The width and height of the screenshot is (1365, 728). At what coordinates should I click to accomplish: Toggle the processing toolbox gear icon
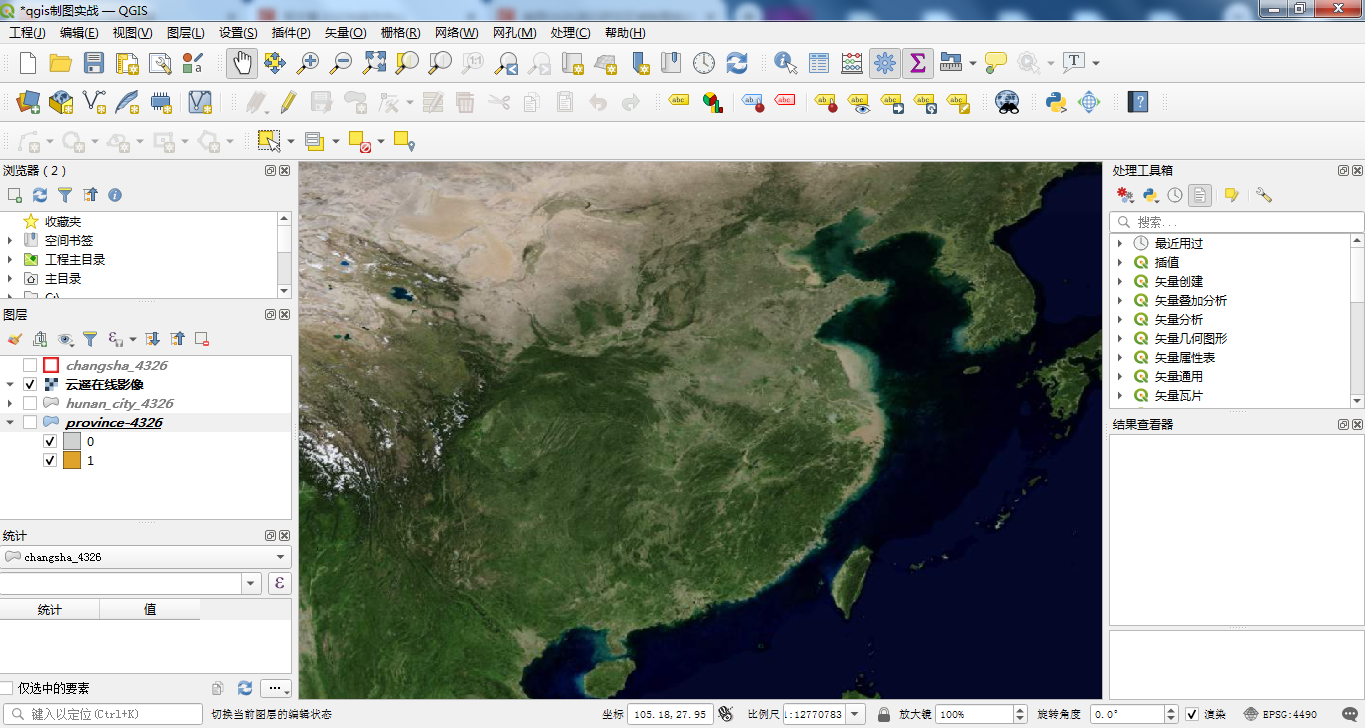pos(884,63)
